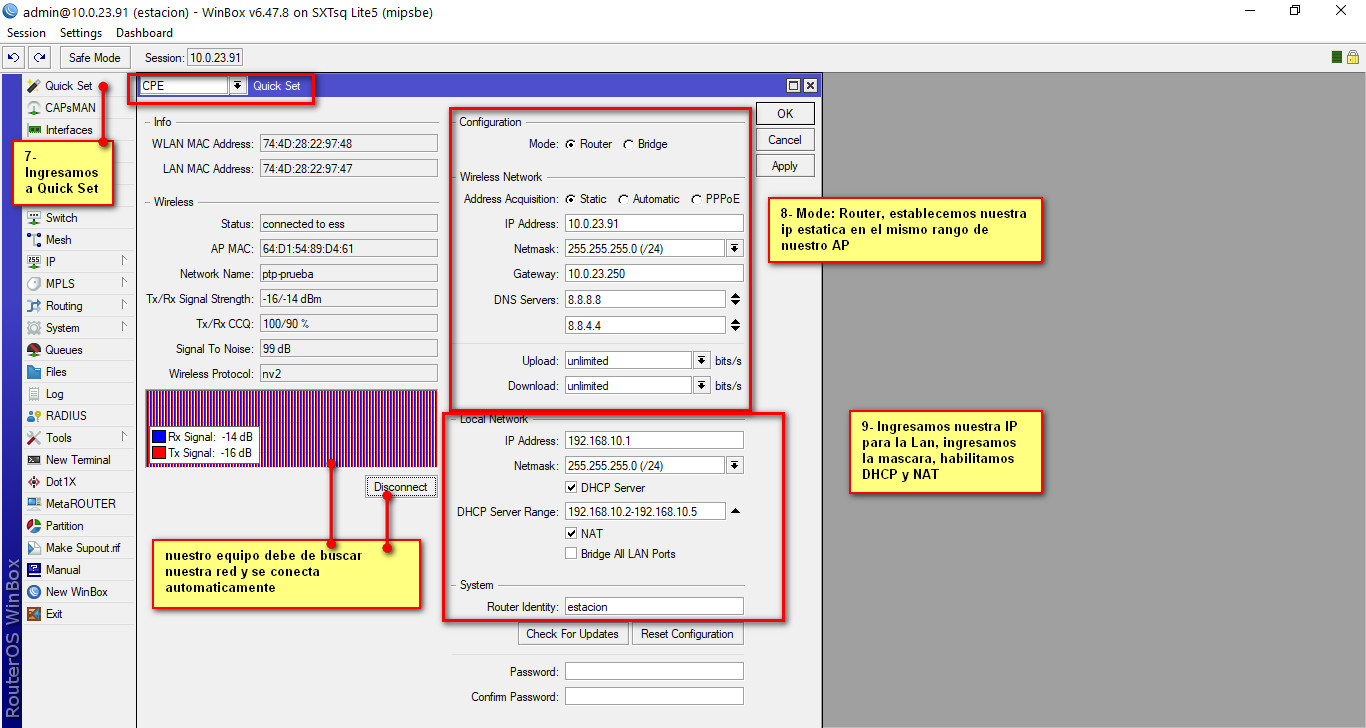Viewport: 1366px width, 728px height.
Task: Open the Local Network Netmask dropdown
Action: 735,465
